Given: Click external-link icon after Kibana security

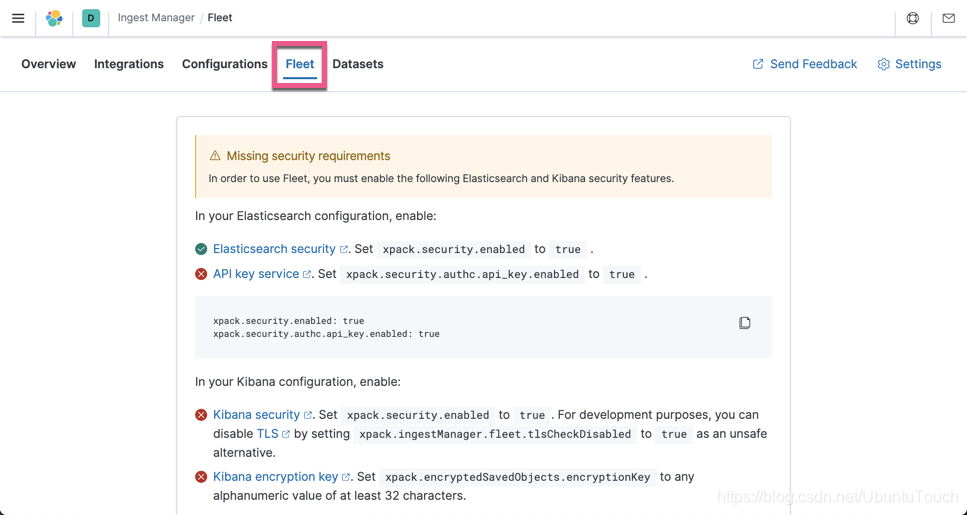Looking at the screenshot, I should click(308, 415).
